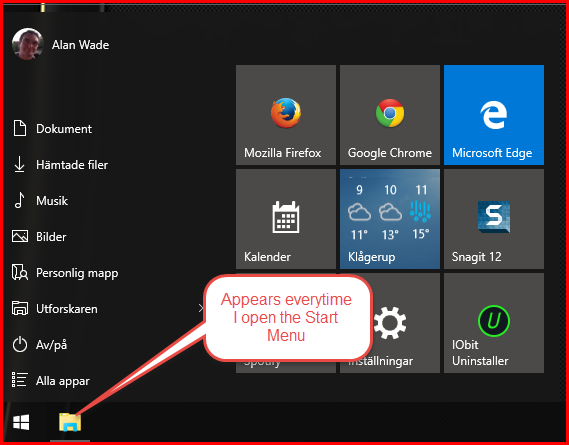Click the Windows Start button
Image resolution: width=569 pixels, height=445 pixels.
pyautogui.click(x=21, y=422)
